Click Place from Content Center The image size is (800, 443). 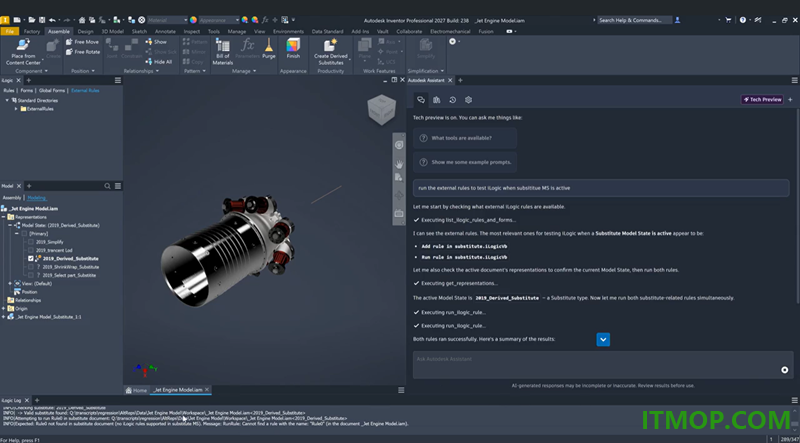tap(23, 52)
